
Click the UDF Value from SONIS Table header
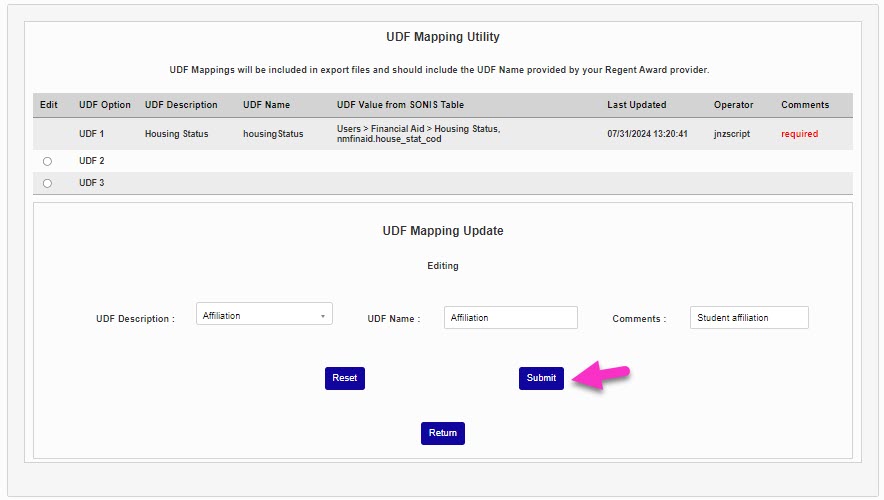tap(400, 105)
